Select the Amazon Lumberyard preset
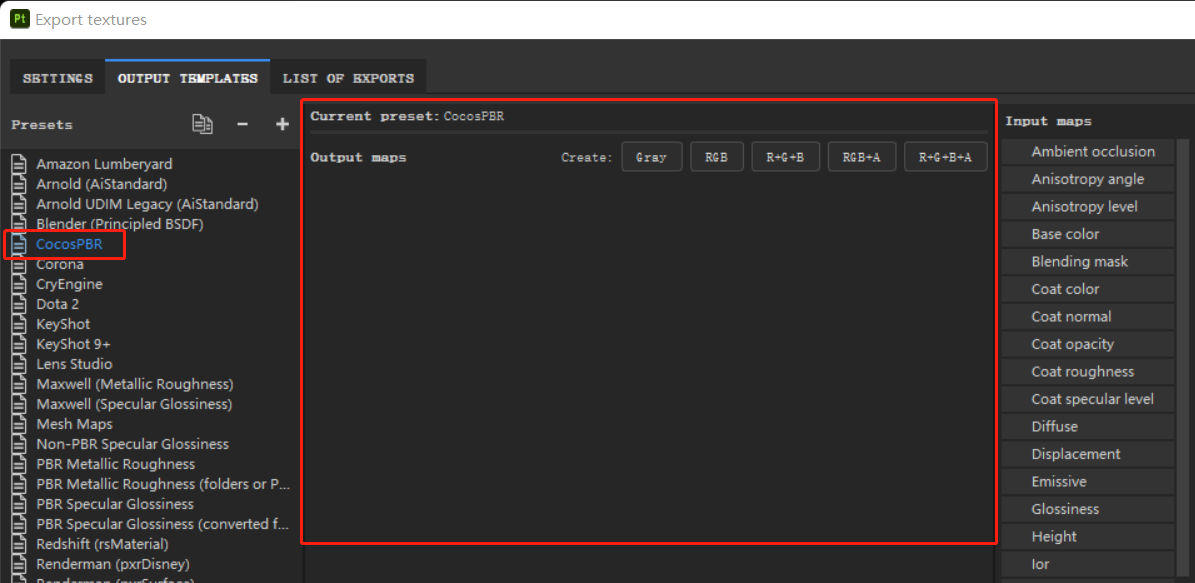This screenshot has height=583, width=1195. pyautogui.click(x=104, y=164)
